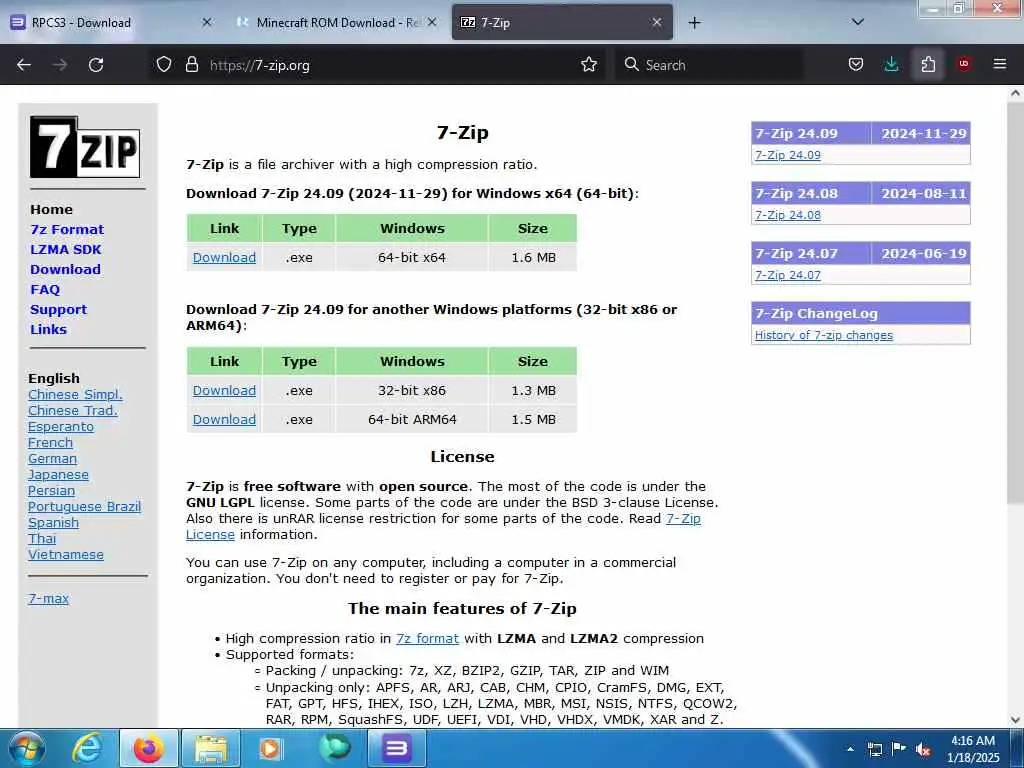Click the page vertical scrollbar thumb
This screenshot has width=1024, height=768.
[1015, 302]
